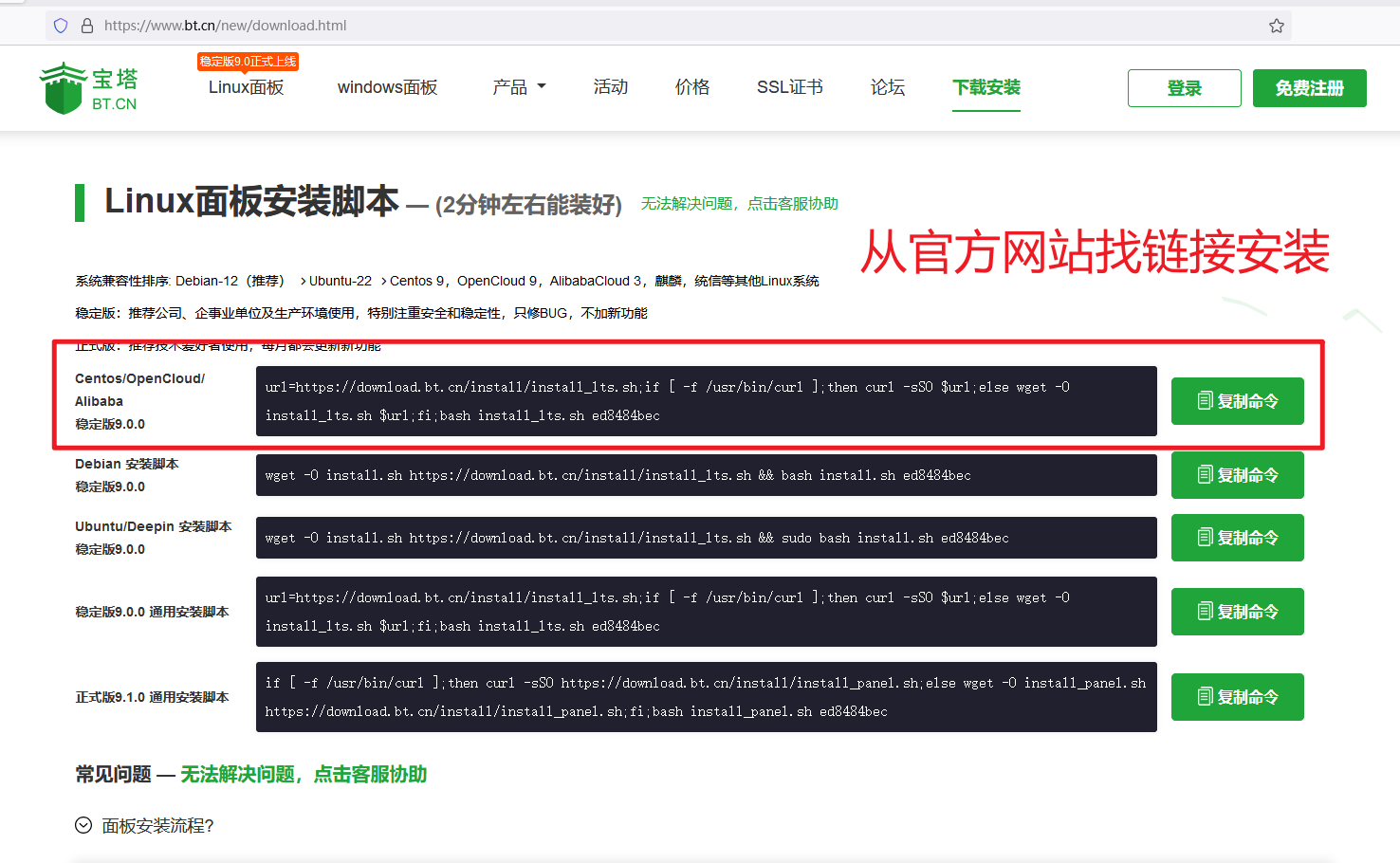Click the 稳定版9.0正式上线 badge

pyautogui.click(x=248, y=62)
